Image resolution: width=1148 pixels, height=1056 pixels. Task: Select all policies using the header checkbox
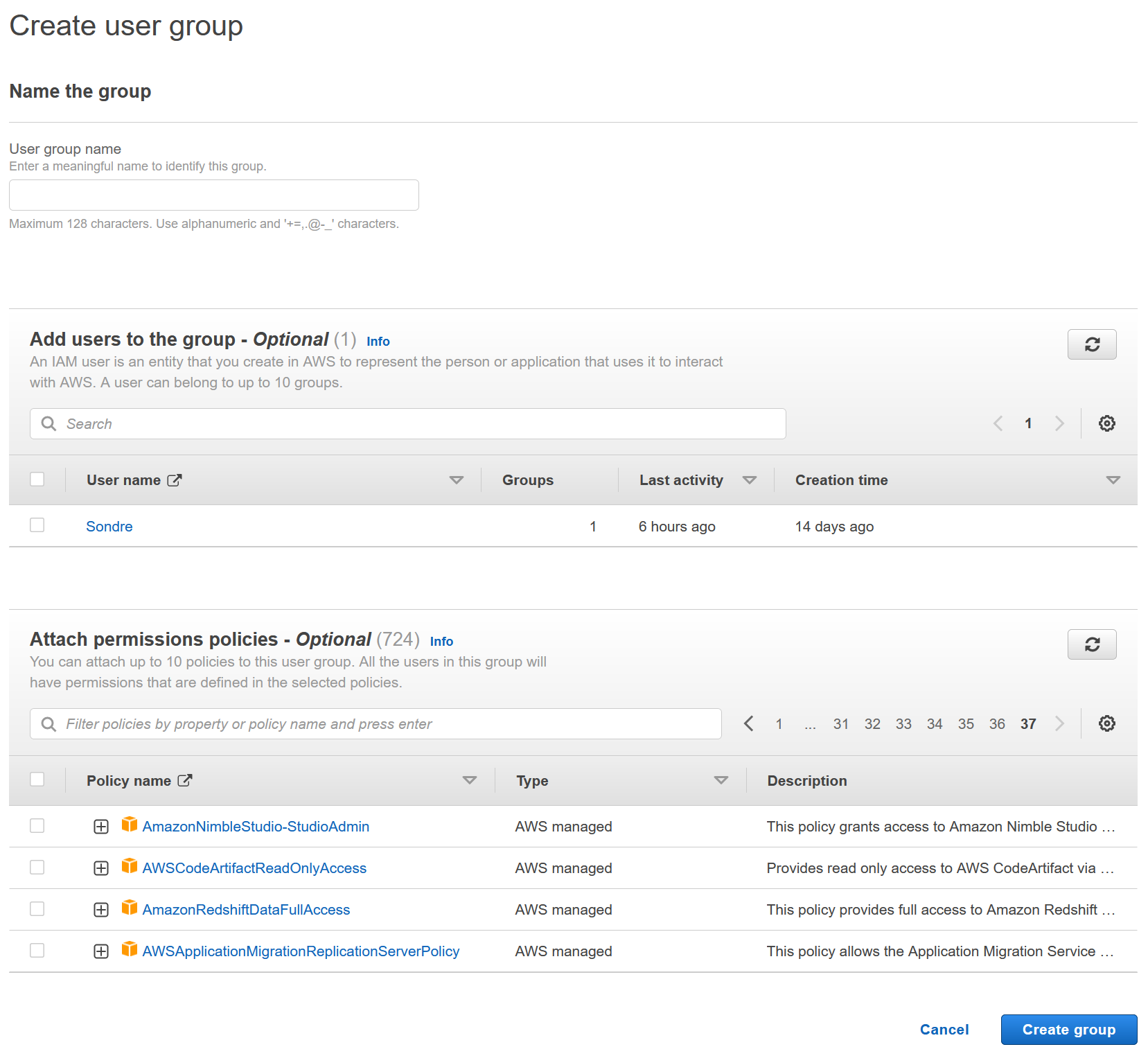pos(37,779)
